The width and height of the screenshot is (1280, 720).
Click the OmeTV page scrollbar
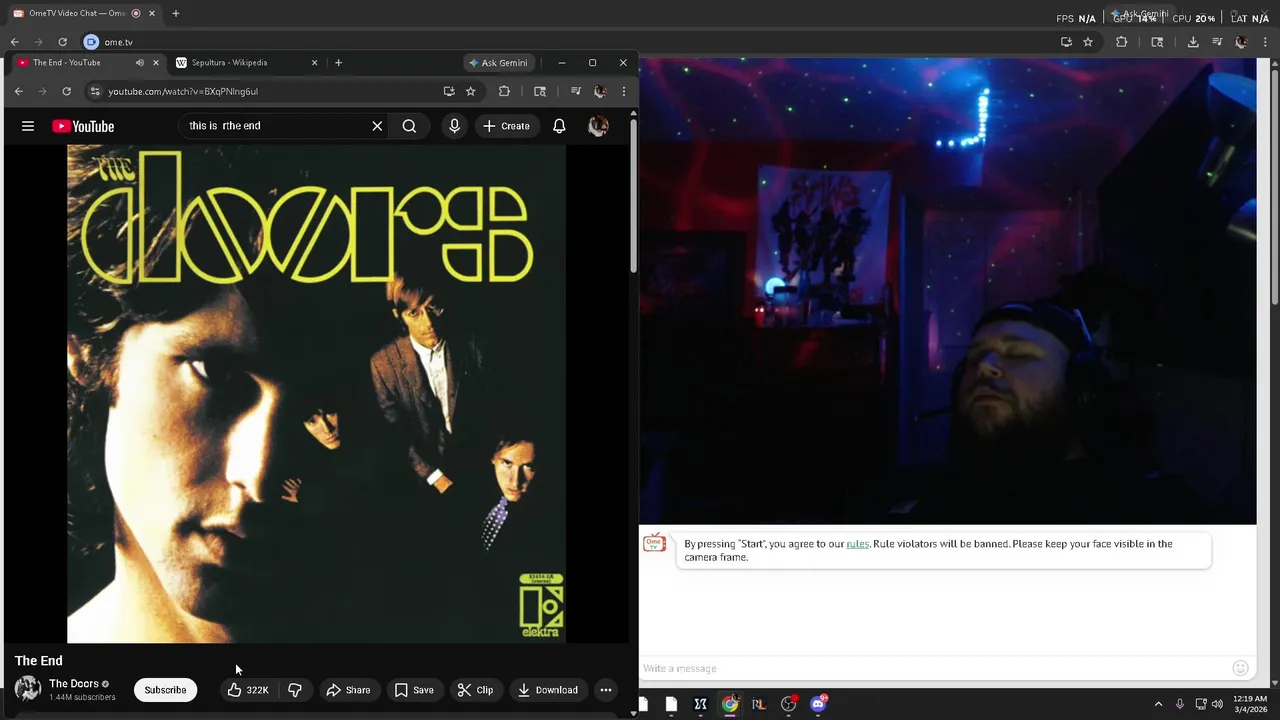coord(1275,185)
